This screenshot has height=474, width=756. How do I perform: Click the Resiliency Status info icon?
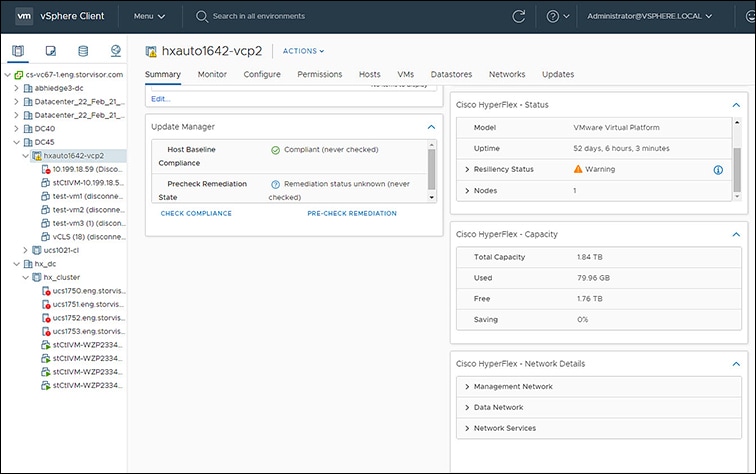(718, 170)
